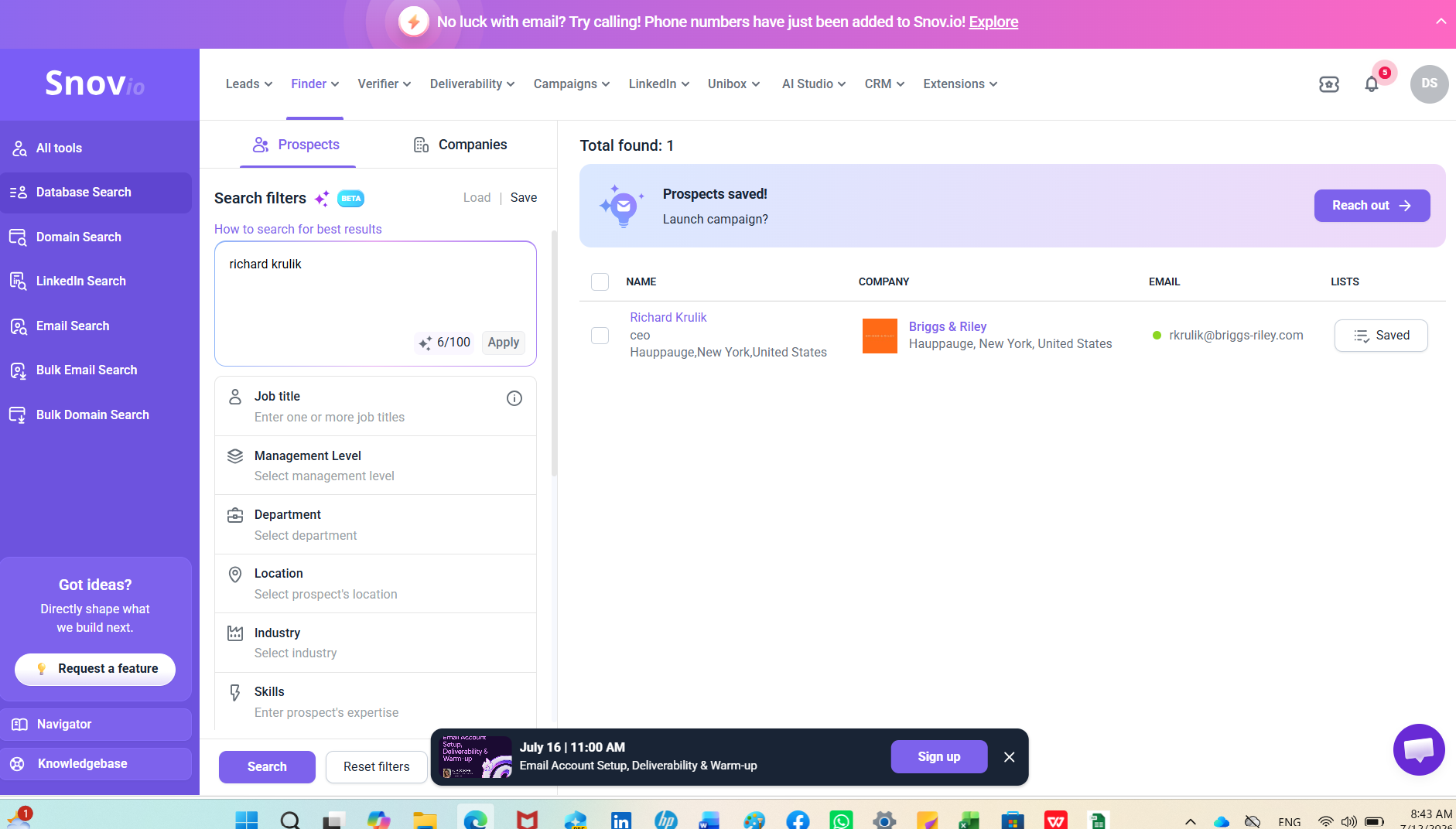Open LinkedIn app in the taskbar

click(621, 820)
